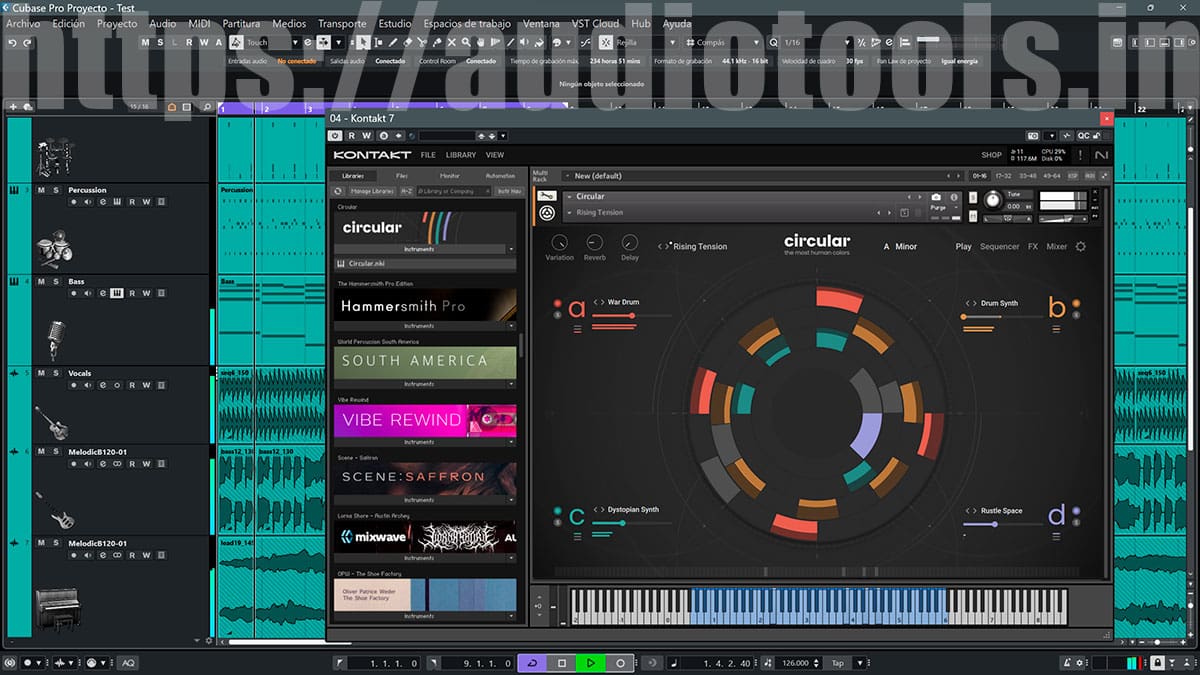Adjust the War Drum layer a slider
This screenshot has width=1200, height=675.
tap(631, 316)
